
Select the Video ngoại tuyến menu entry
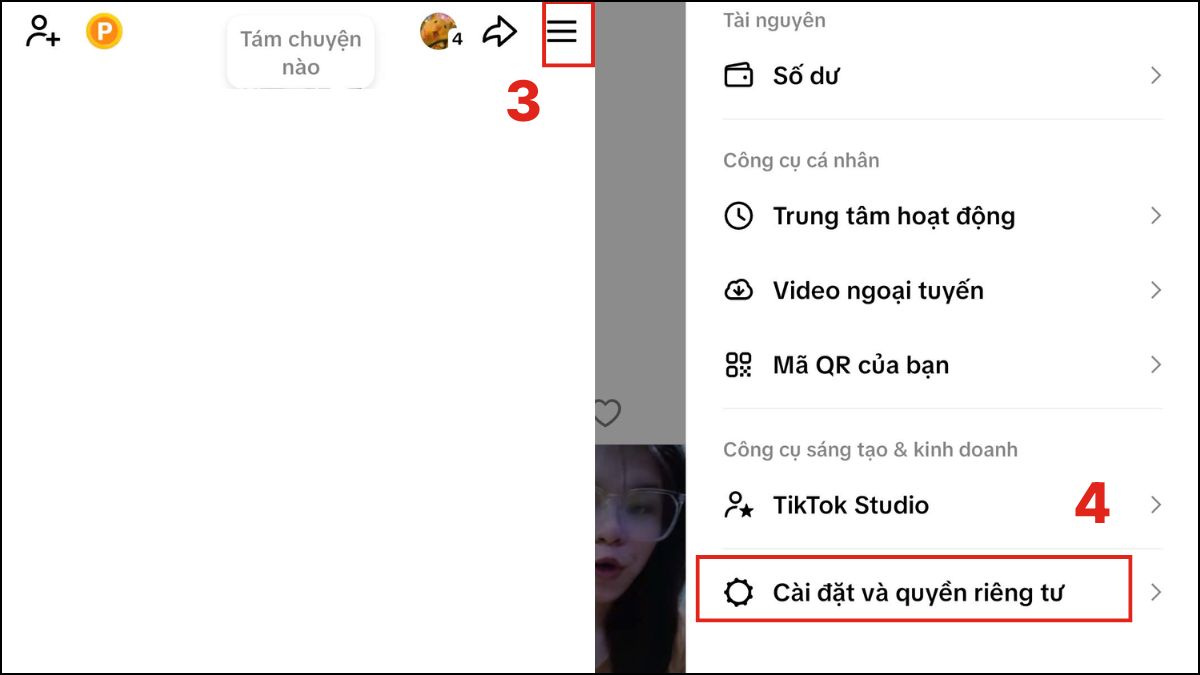[877, 290]
